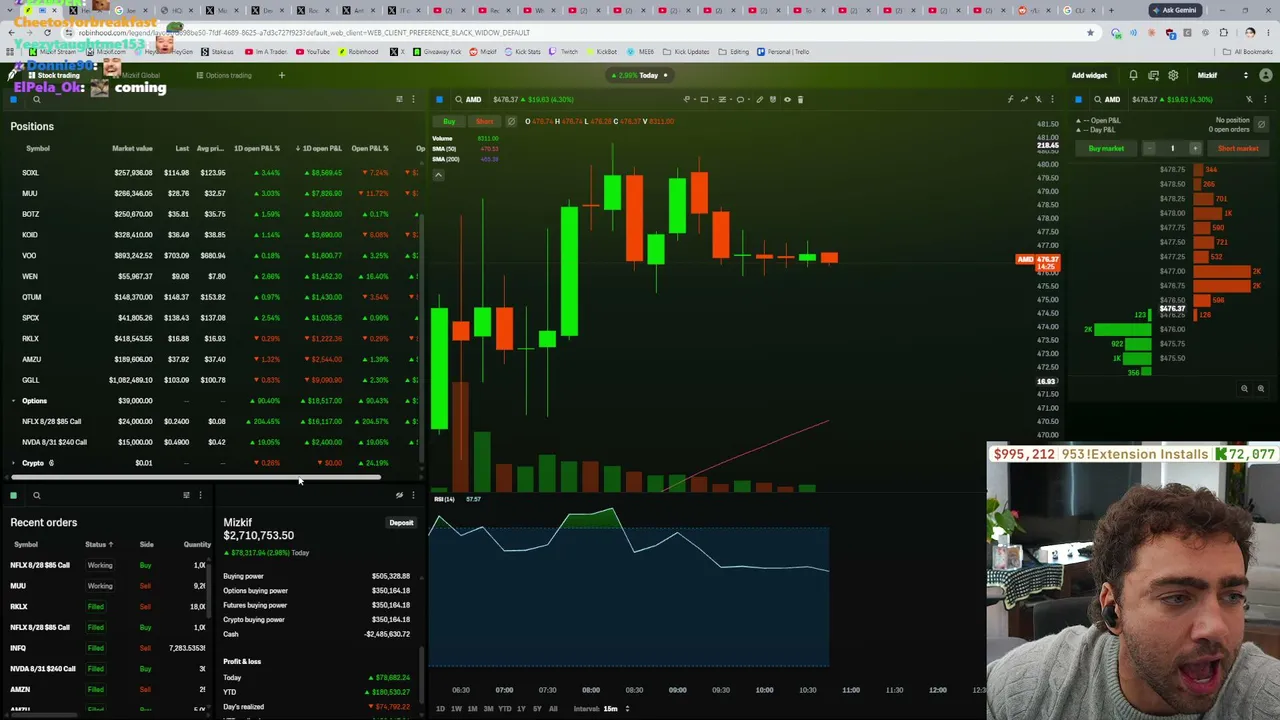Viewport: 1280px width, 720px height.
Task: Open the Twitch bookmark
Action: pos(565,52)
